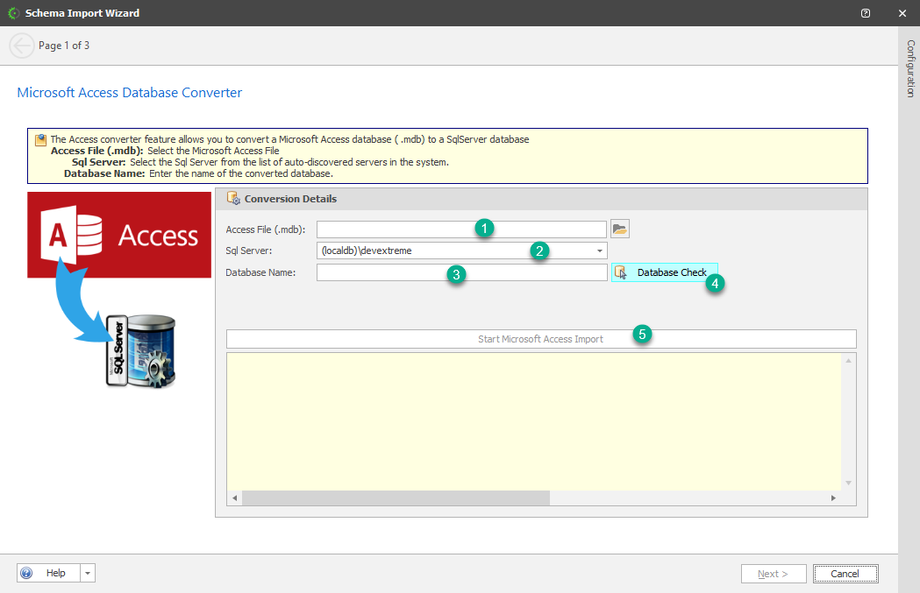Open the folder browse icon for Access File
920x593 pixels.
point(620,229)
